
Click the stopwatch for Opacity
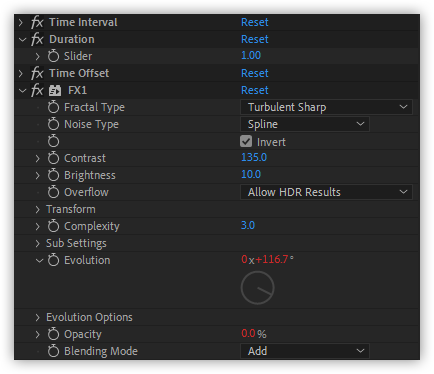tap(53, 334)
